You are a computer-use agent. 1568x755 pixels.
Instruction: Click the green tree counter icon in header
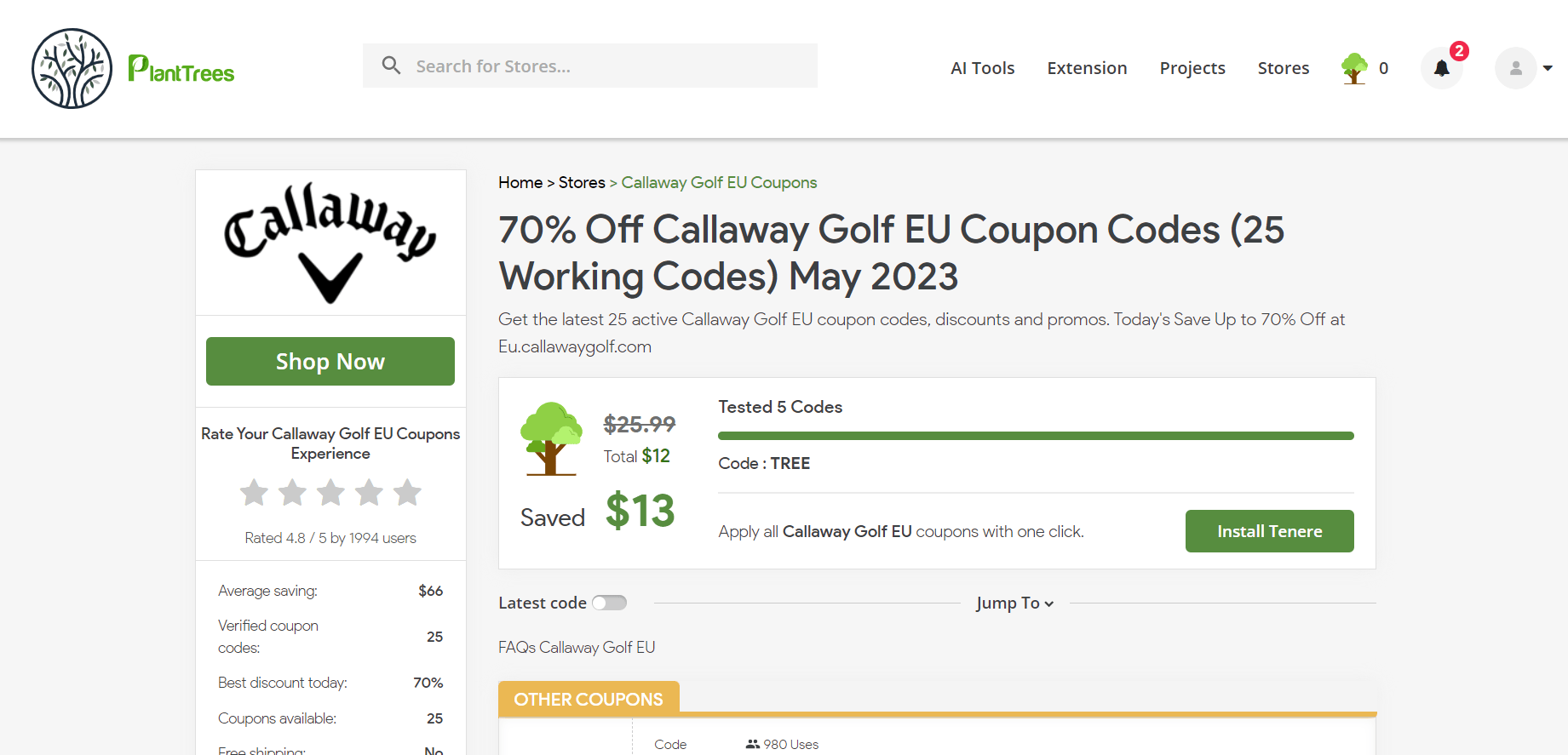(x=1354, y=68)
